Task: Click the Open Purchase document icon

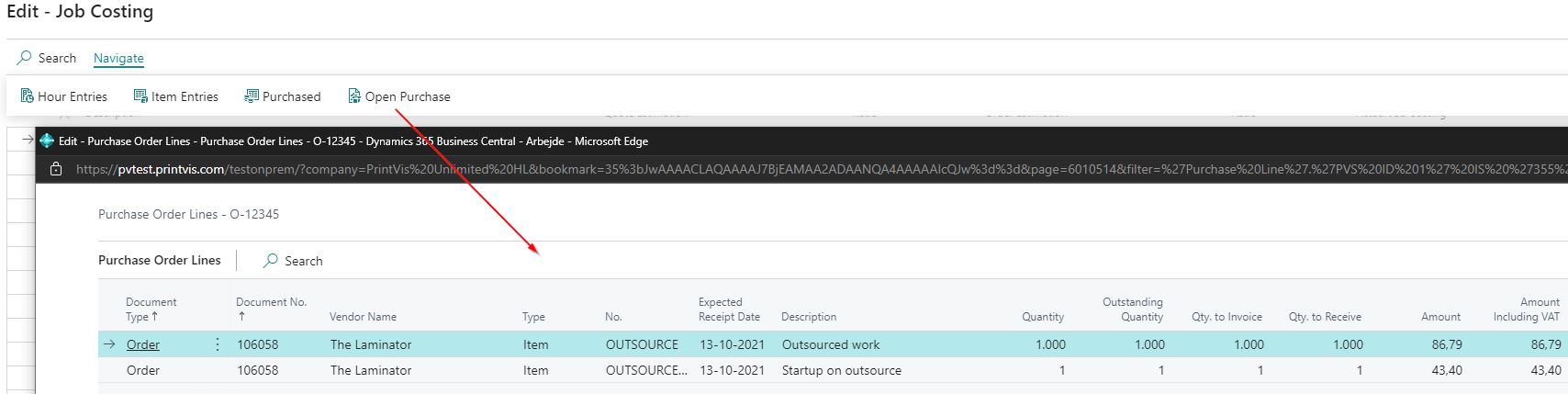Action: click(x=354, y=96)
